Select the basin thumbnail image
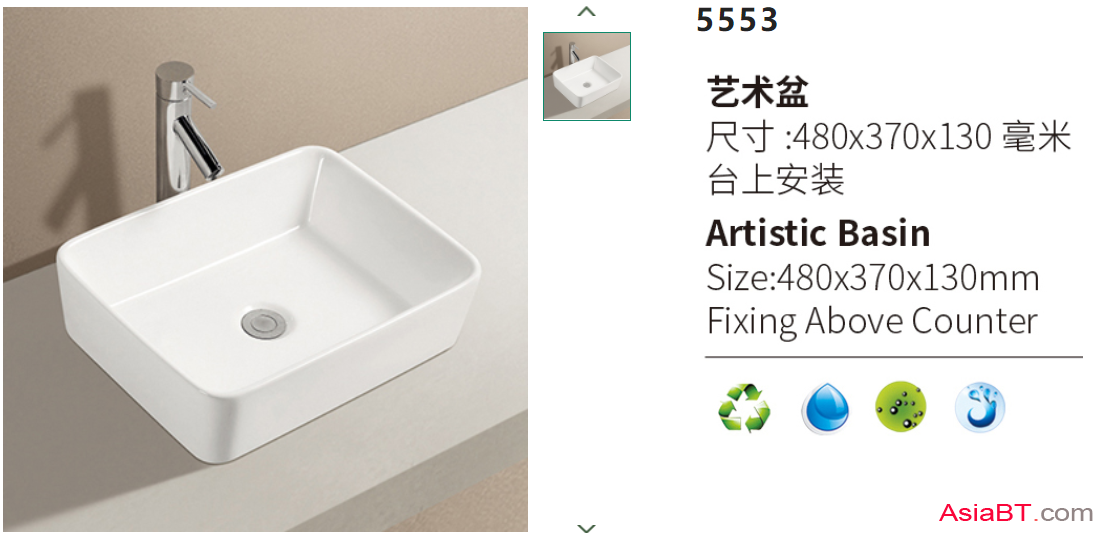 pos(587,76)
